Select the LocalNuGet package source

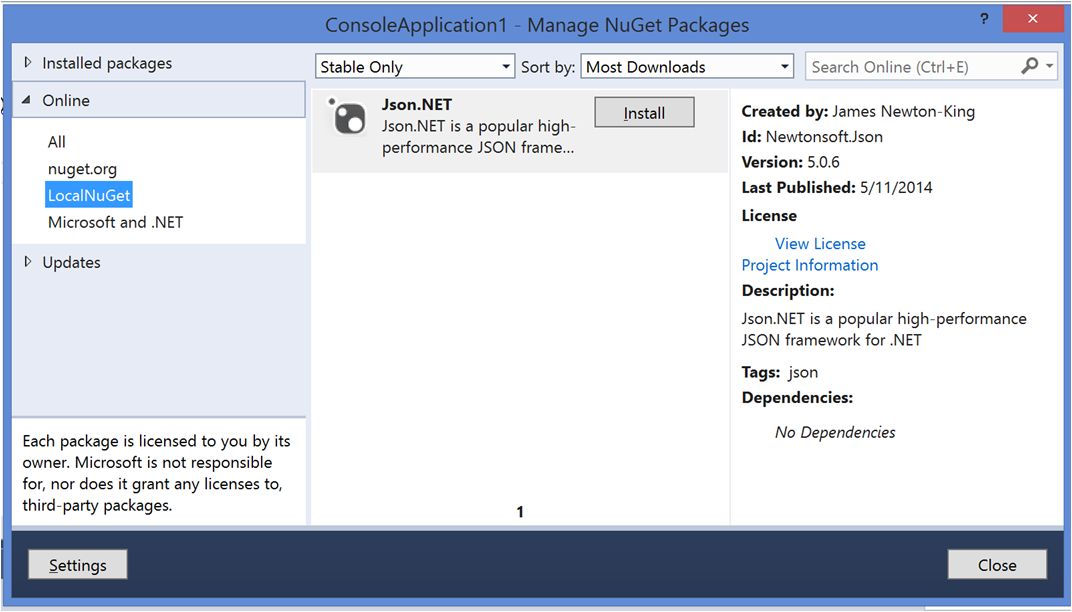(x=89, y=195)
